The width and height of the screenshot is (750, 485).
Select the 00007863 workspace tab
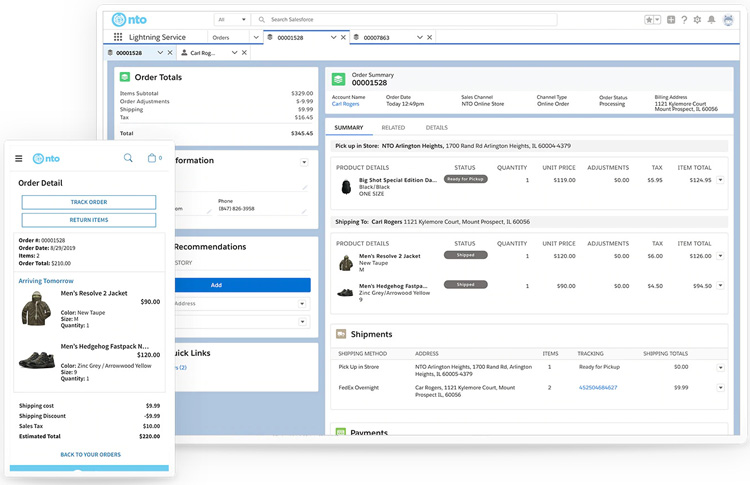coord(376,38)
